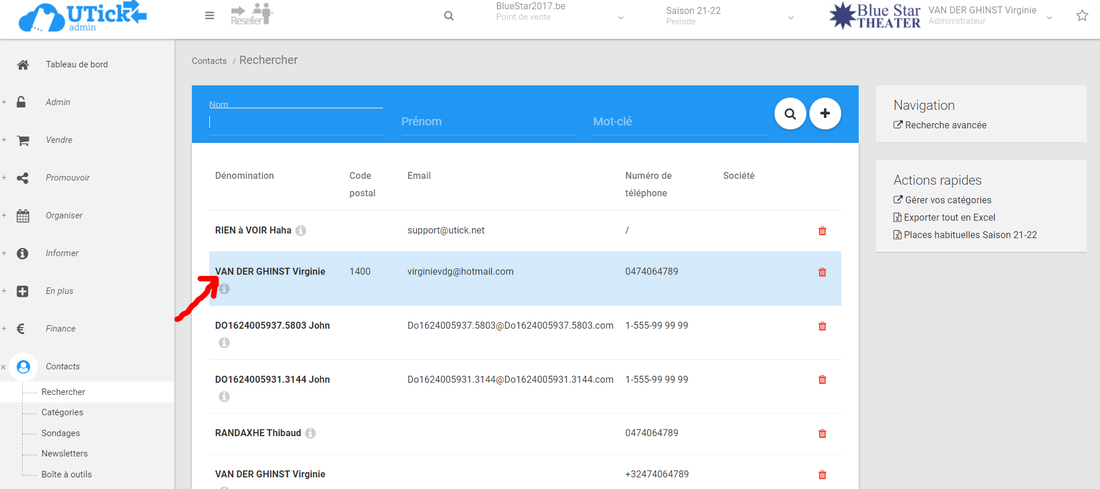
Task: Go to Tableau de bord
Action: tap(76, 64)
